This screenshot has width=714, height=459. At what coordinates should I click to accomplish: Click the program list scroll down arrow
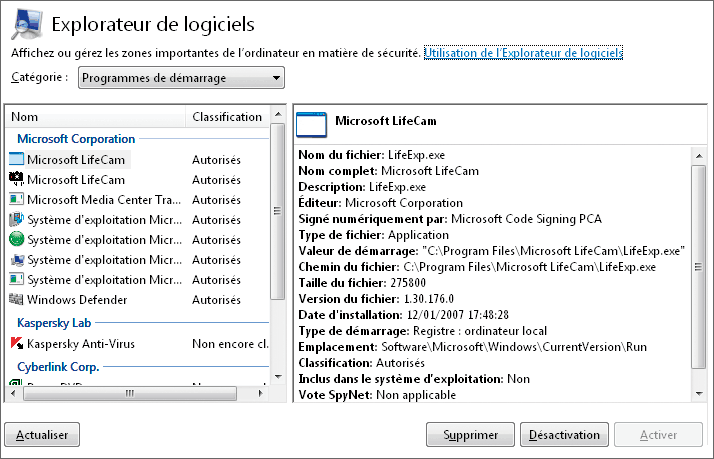(x=278, y=377)
